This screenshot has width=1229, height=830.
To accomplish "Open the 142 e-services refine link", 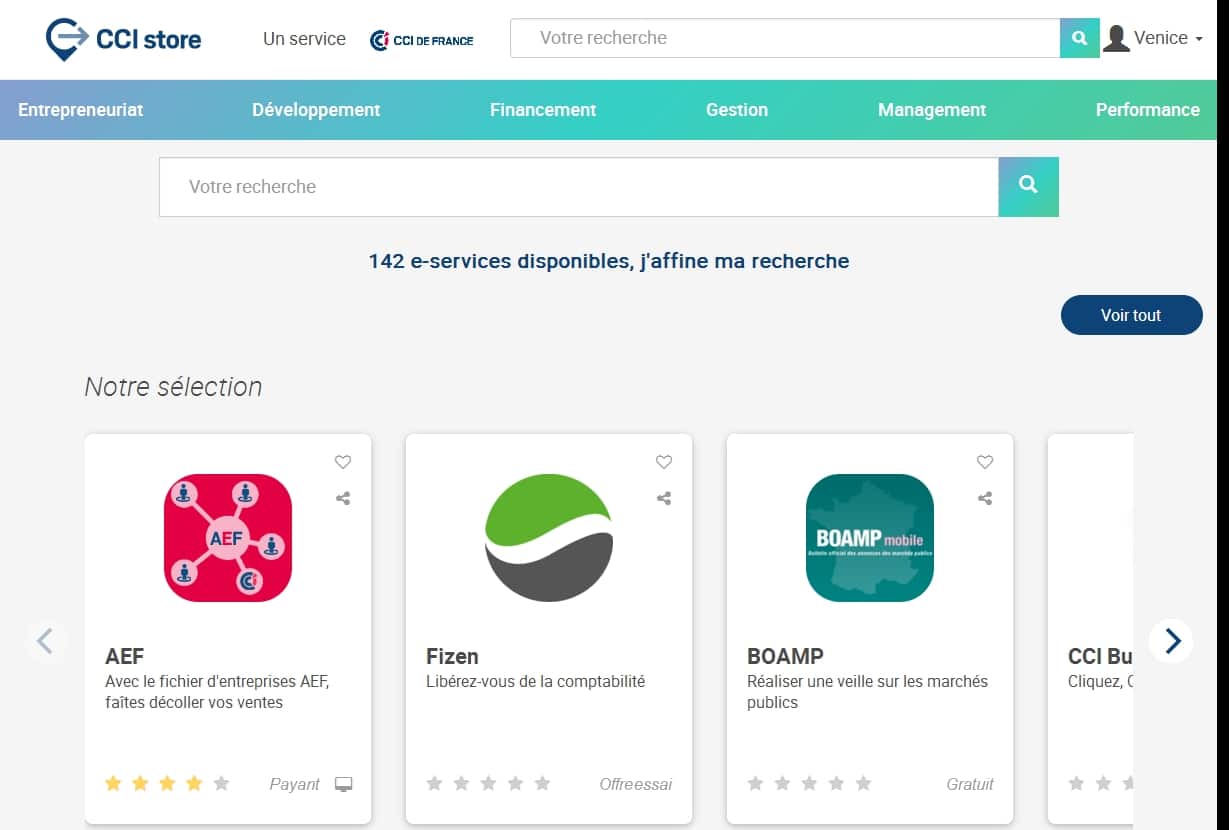I will tap(609, 261).
